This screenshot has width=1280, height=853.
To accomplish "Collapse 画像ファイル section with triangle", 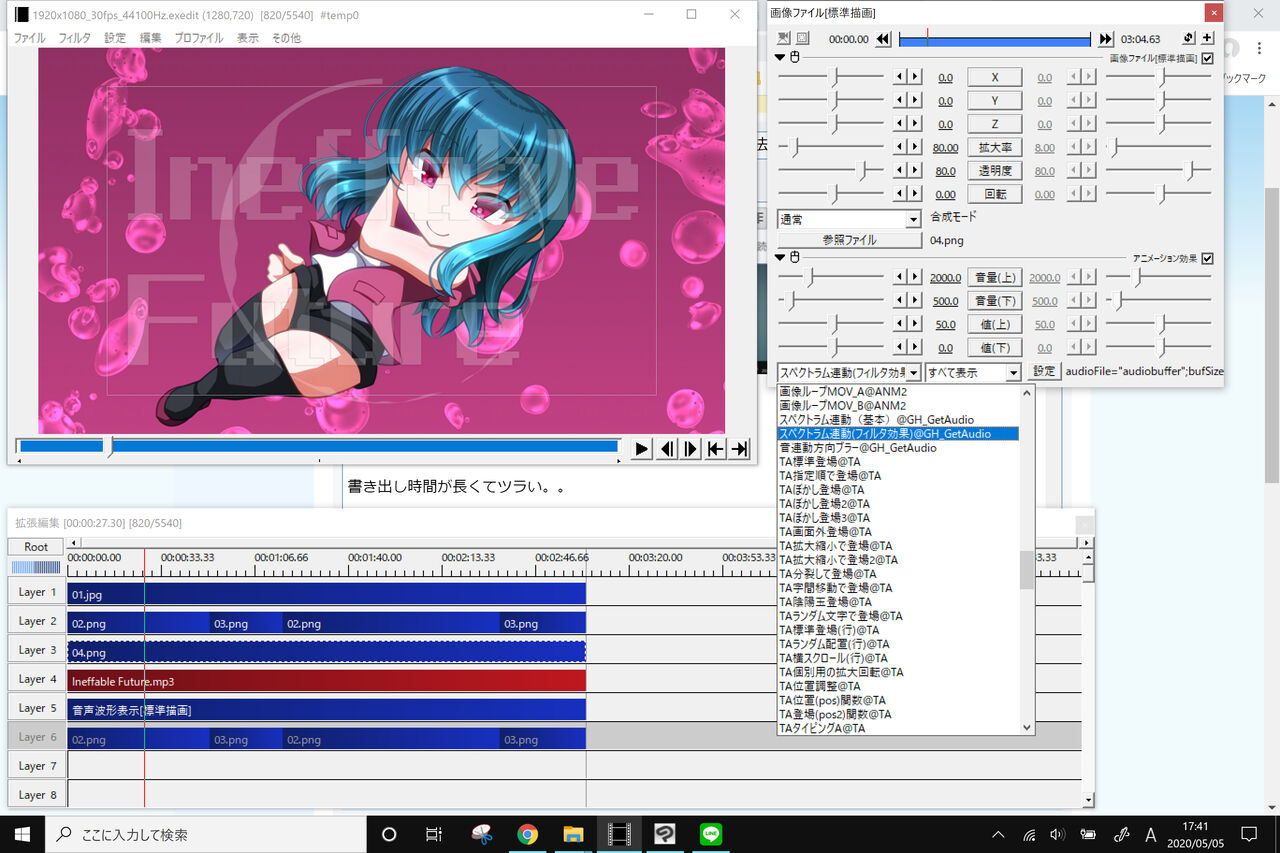I will tap(781, 58).
